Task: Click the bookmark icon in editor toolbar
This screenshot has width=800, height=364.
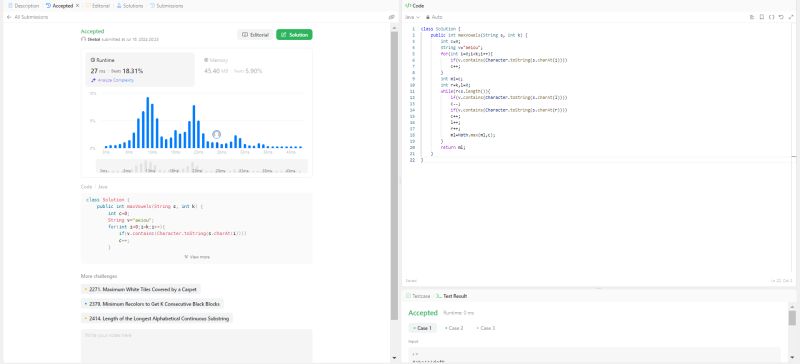Action: click(762, 17)
